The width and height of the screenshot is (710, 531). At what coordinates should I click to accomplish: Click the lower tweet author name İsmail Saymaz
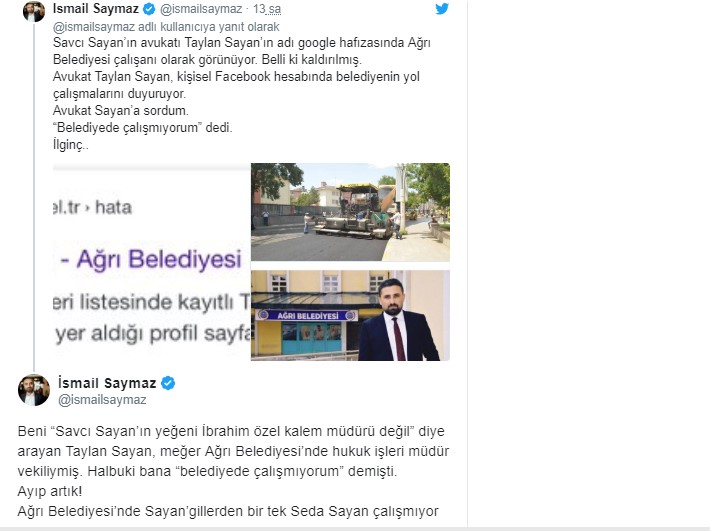click(x=107, y=383)
